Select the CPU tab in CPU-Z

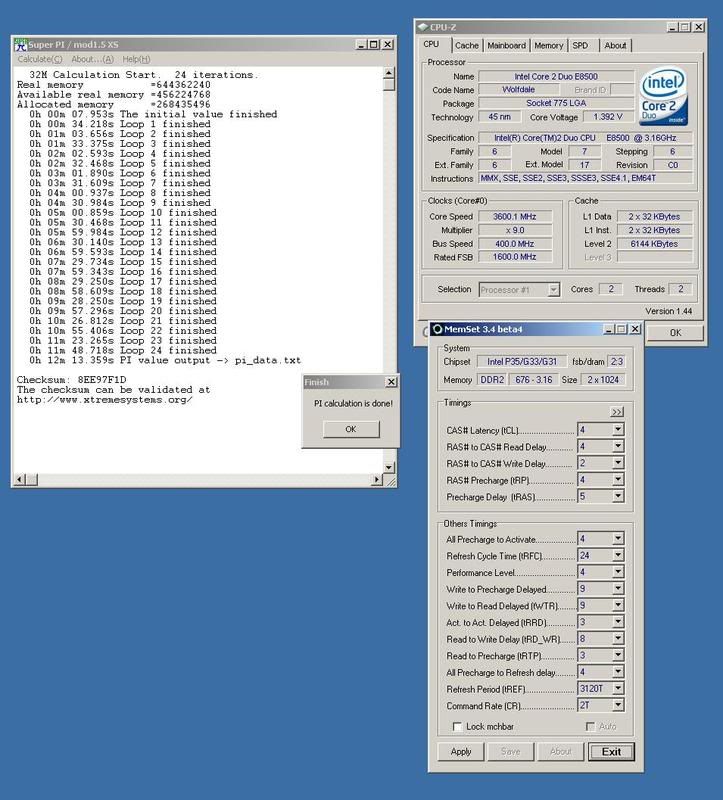point(432,44)
